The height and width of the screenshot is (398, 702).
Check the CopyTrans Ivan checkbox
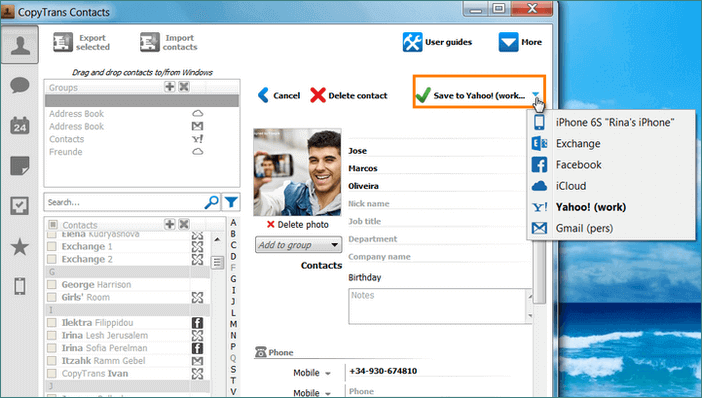[52, 373]
